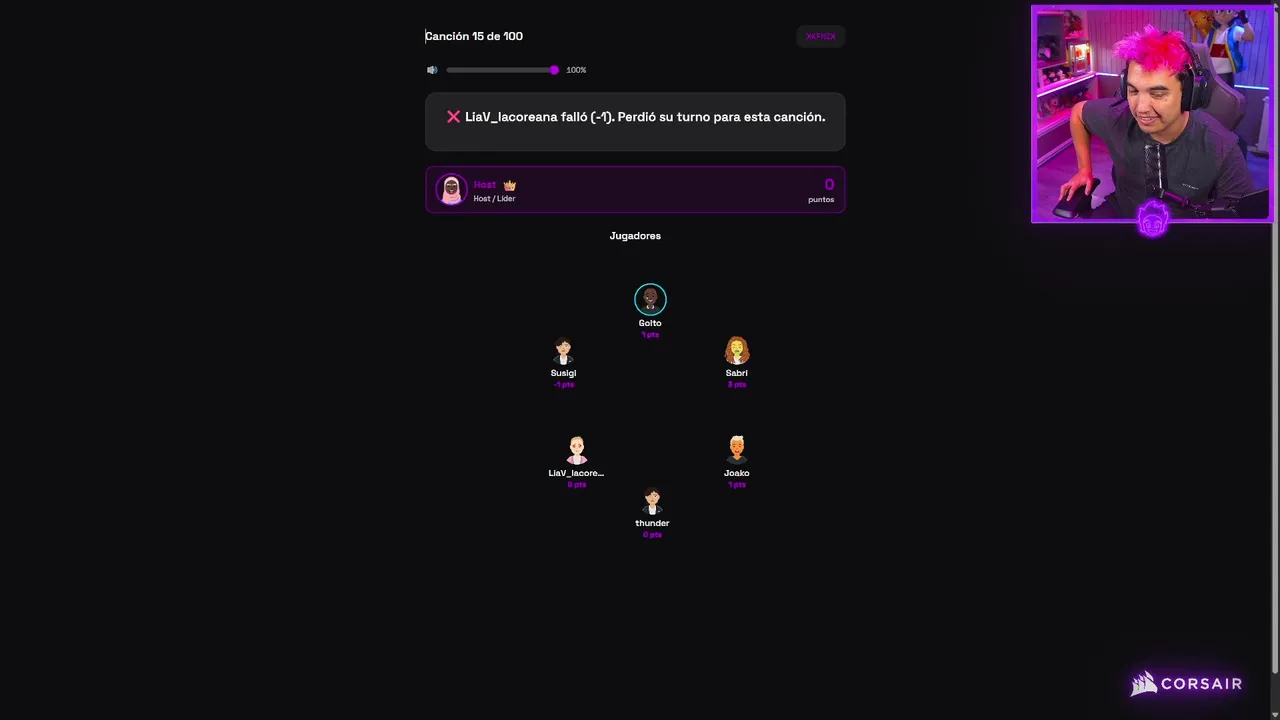This screenshot has height=720, width=1280.
Task: Click the 100% volume percentage label
Action: point(576,70)
